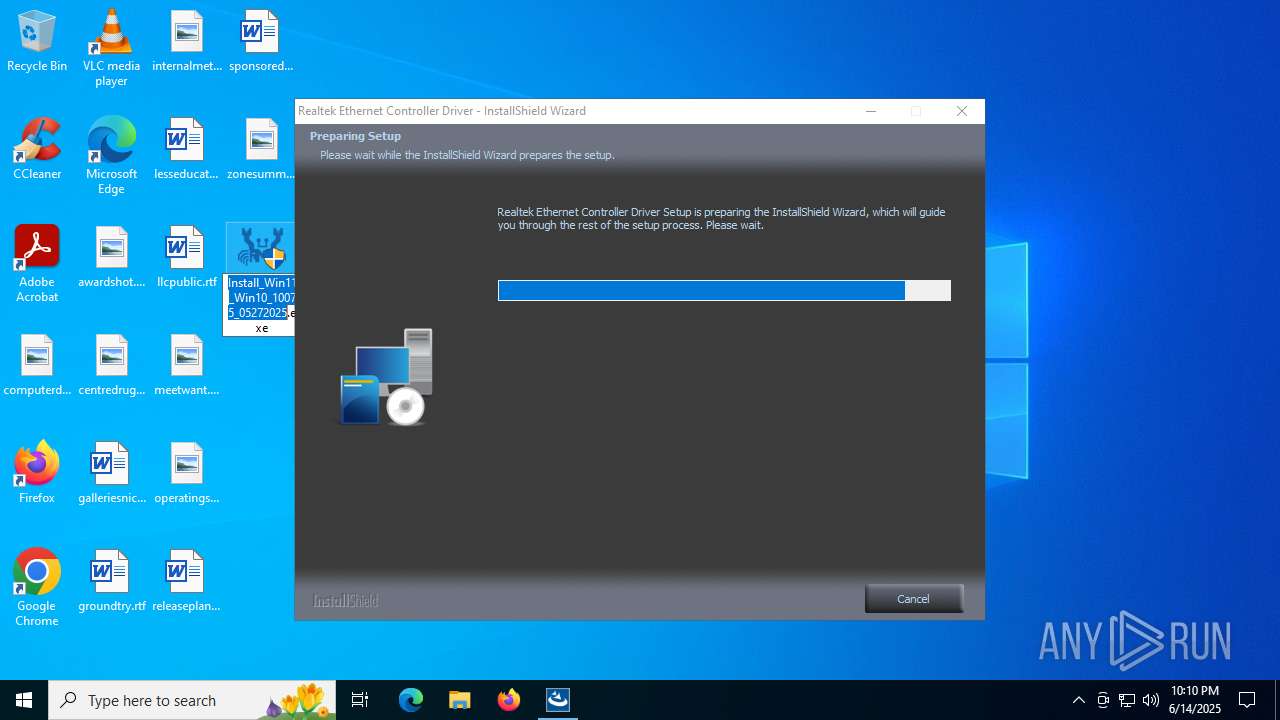Minimize the Realtek installer window

point(871,111)
